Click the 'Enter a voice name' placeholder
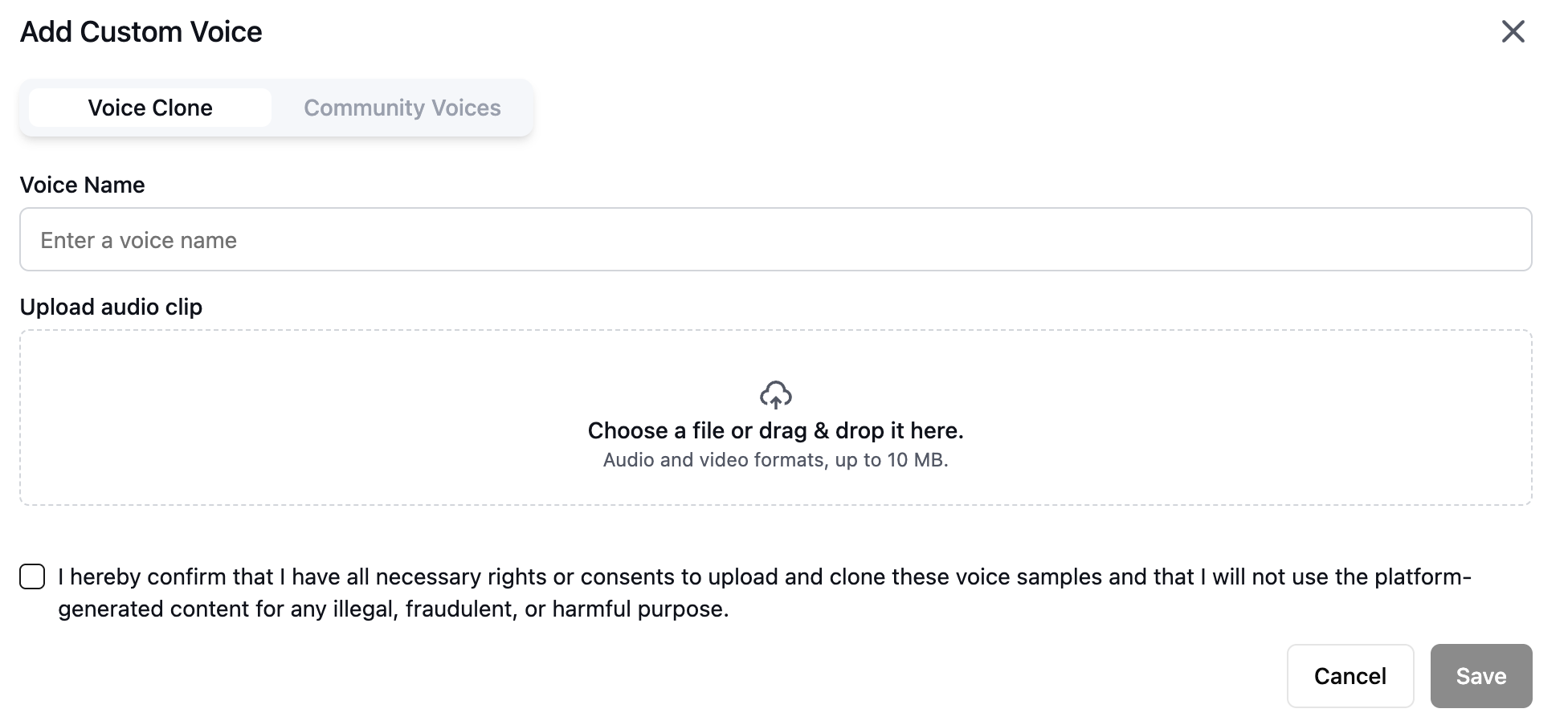 click(x=139, y=240)
